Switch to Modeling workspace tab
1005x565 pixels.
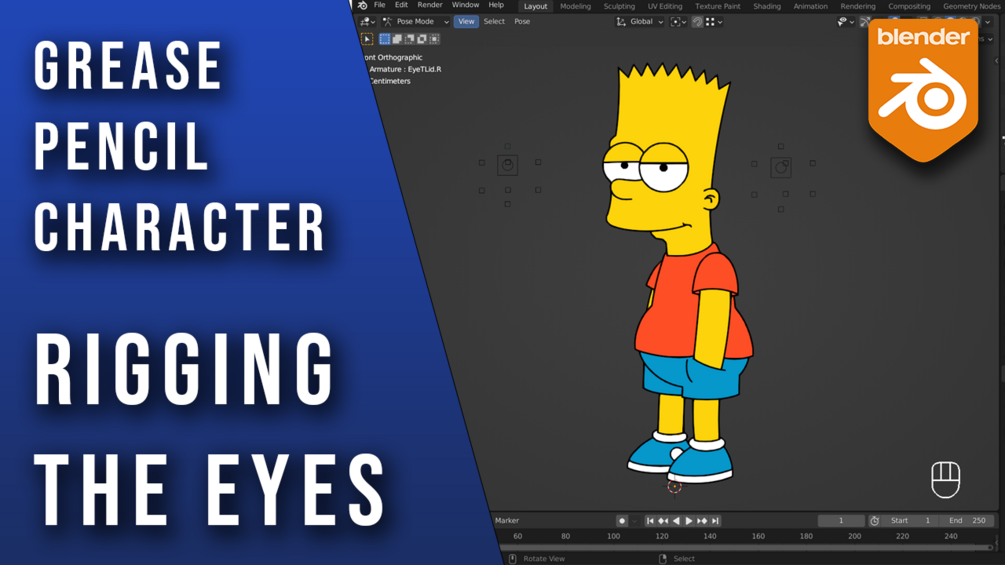click(x=576, y=6)
